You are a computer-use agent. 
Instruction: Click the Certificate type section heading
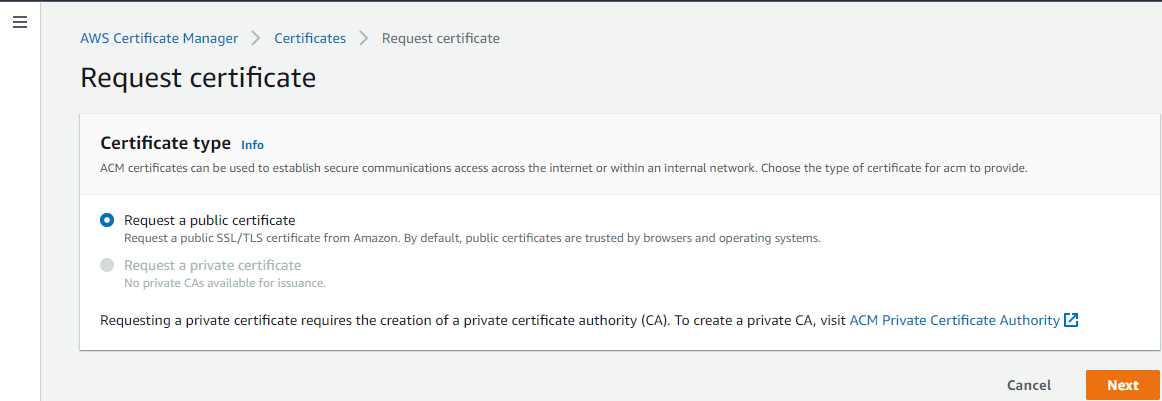[166, 143]
